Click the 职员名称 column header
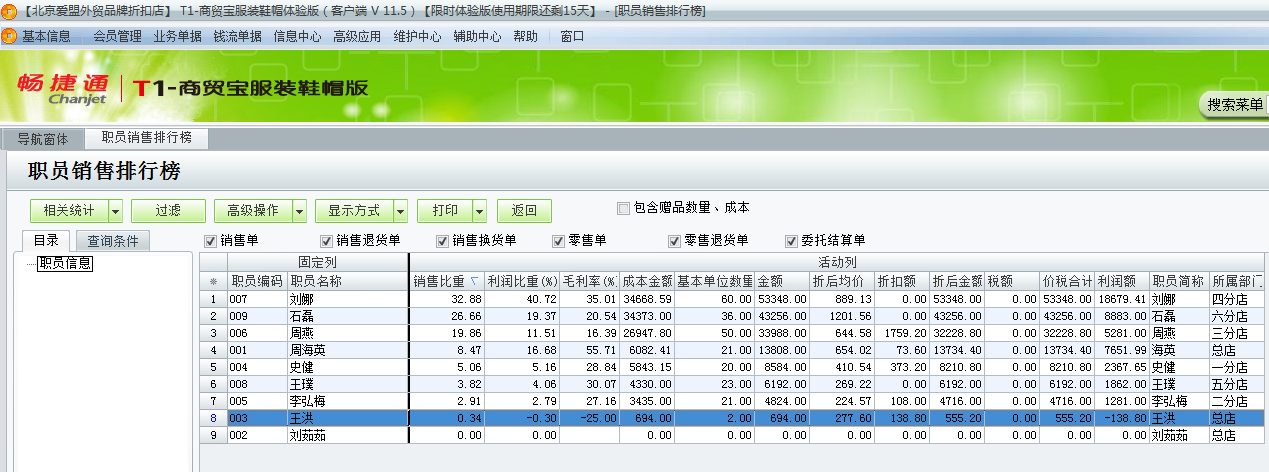This screenshot has height=472, width=1269. [x=347, y=282]
